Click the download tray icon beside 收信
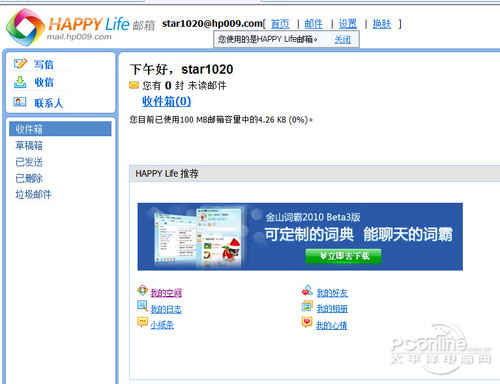The height and width of the screenshot is (384, 500). tap(20, 82)
